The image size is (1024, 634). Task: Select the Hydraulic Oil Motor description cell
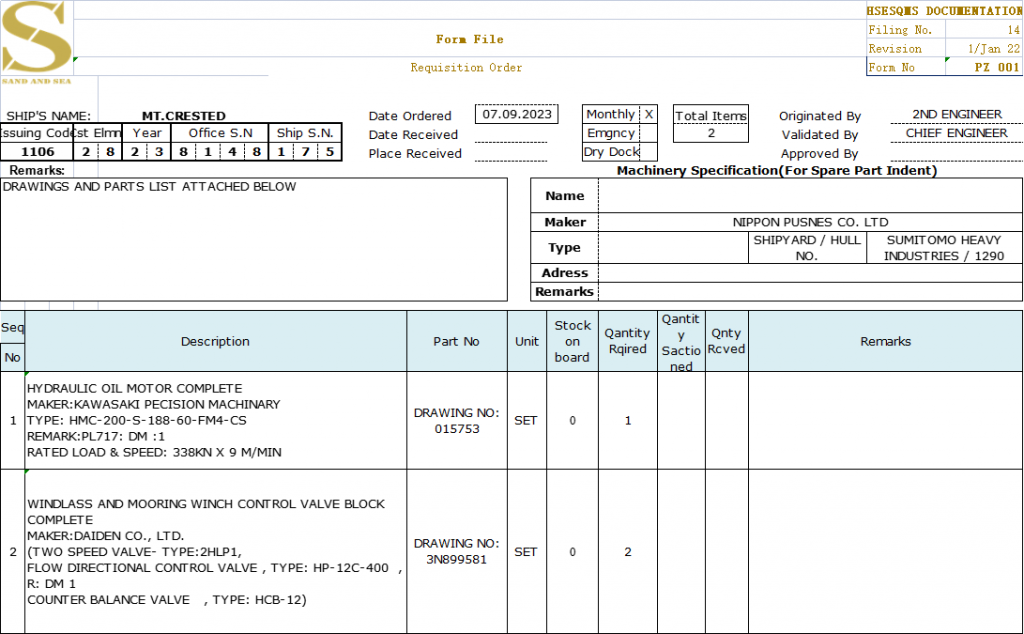pos(215,421)
